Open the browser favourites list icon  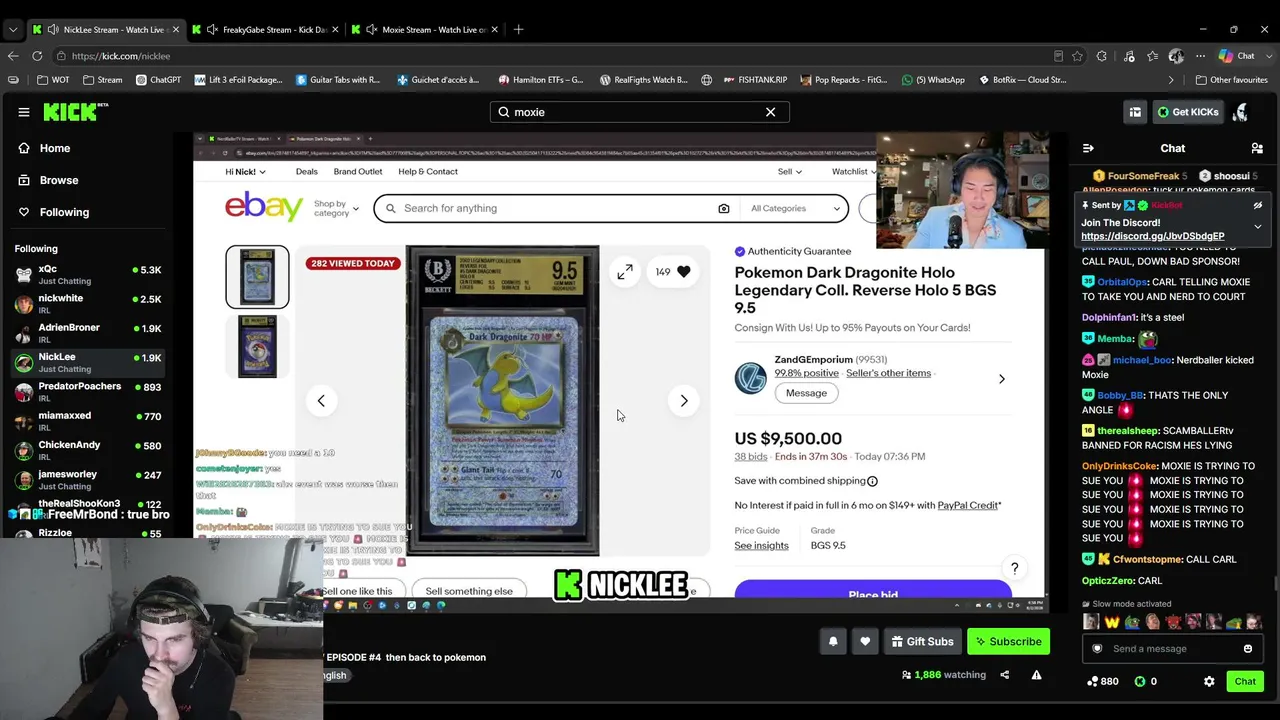tap(1153, 56)
